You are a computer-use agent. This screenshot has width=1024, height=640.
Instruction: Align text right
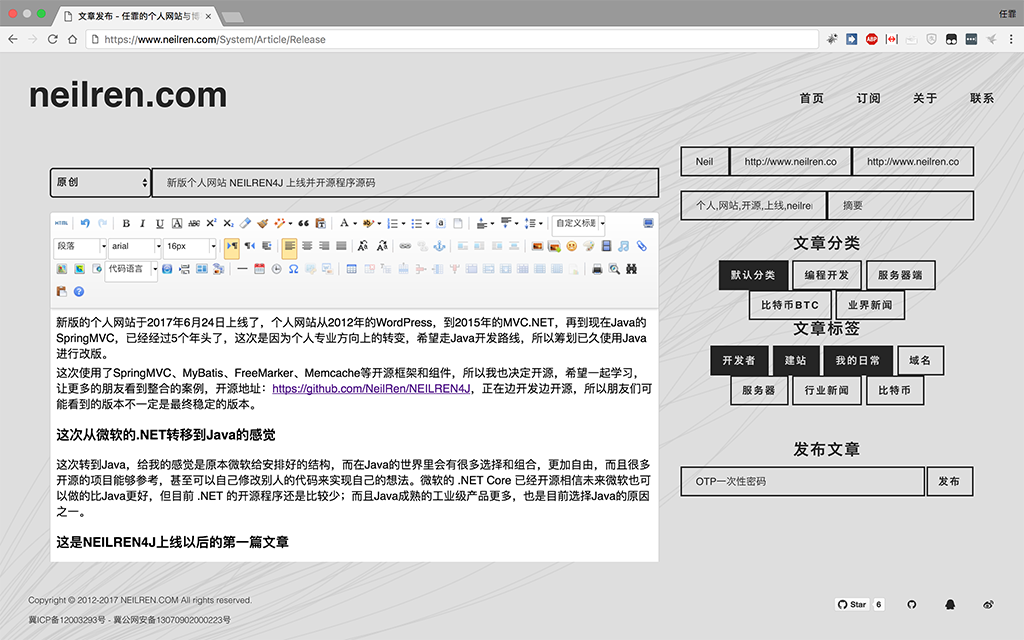(x=324, y=246)
